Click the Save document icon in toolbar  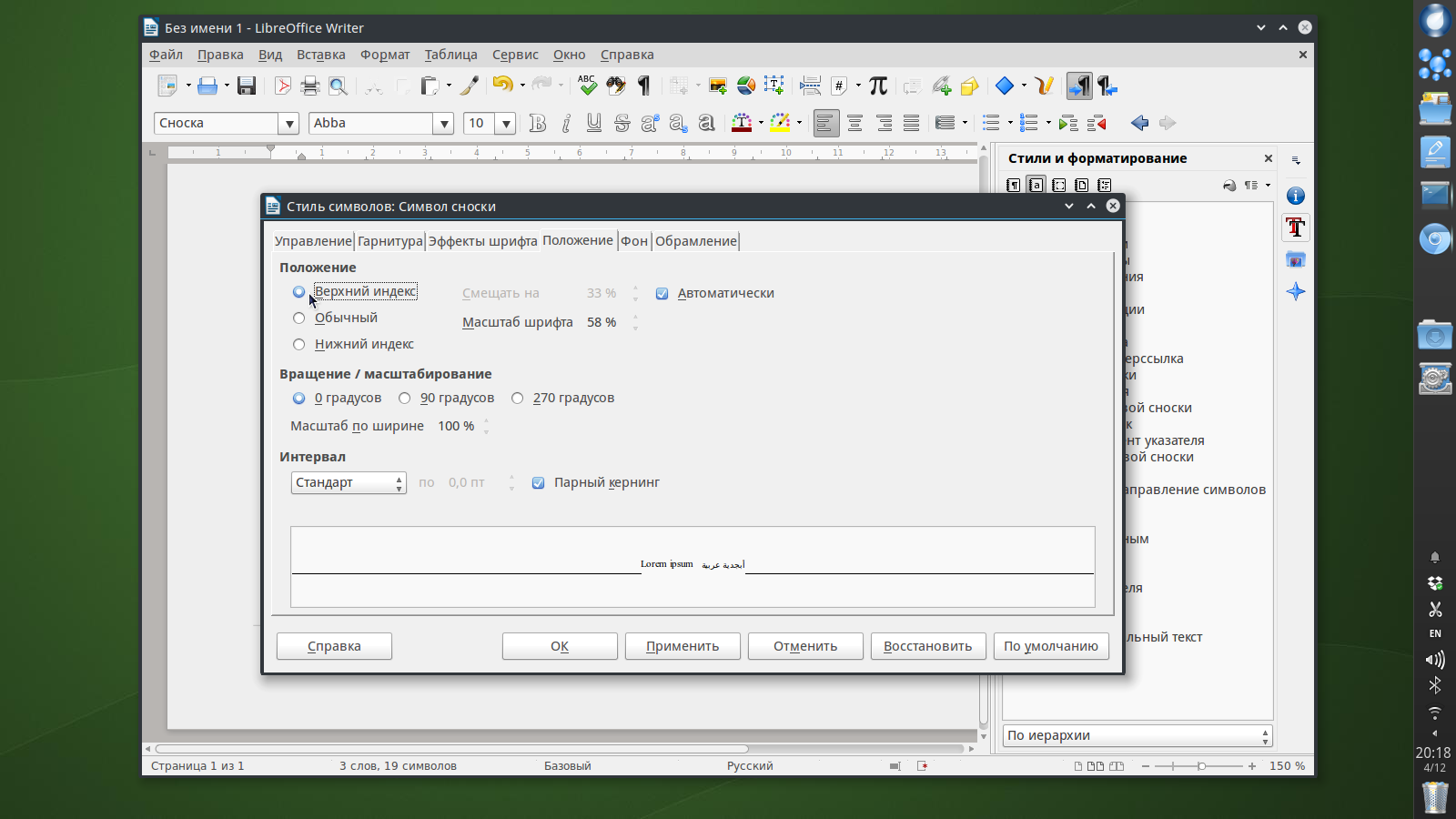246,86
